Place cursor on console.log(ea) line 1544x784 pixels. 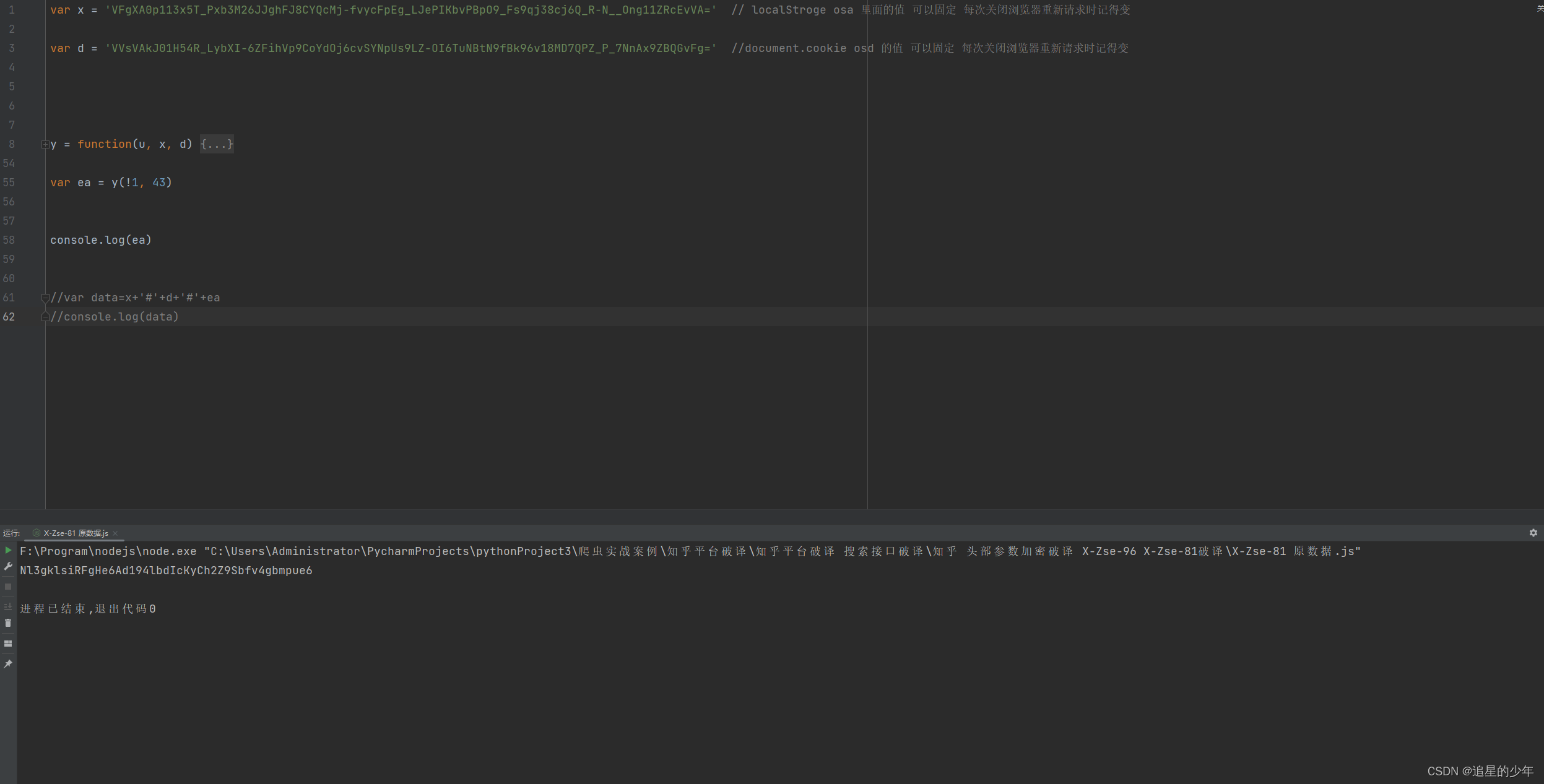(101, 240)
